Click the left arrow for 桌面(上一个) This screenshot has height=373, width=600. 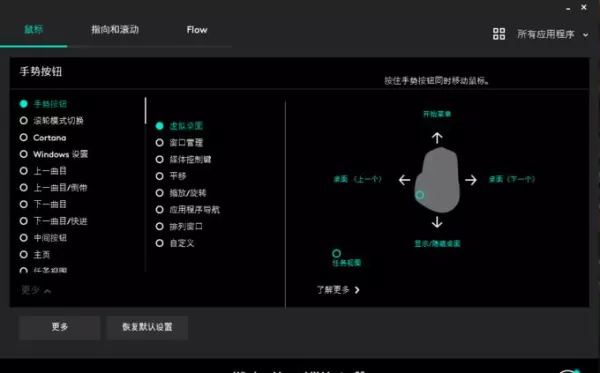pos(404,180)
